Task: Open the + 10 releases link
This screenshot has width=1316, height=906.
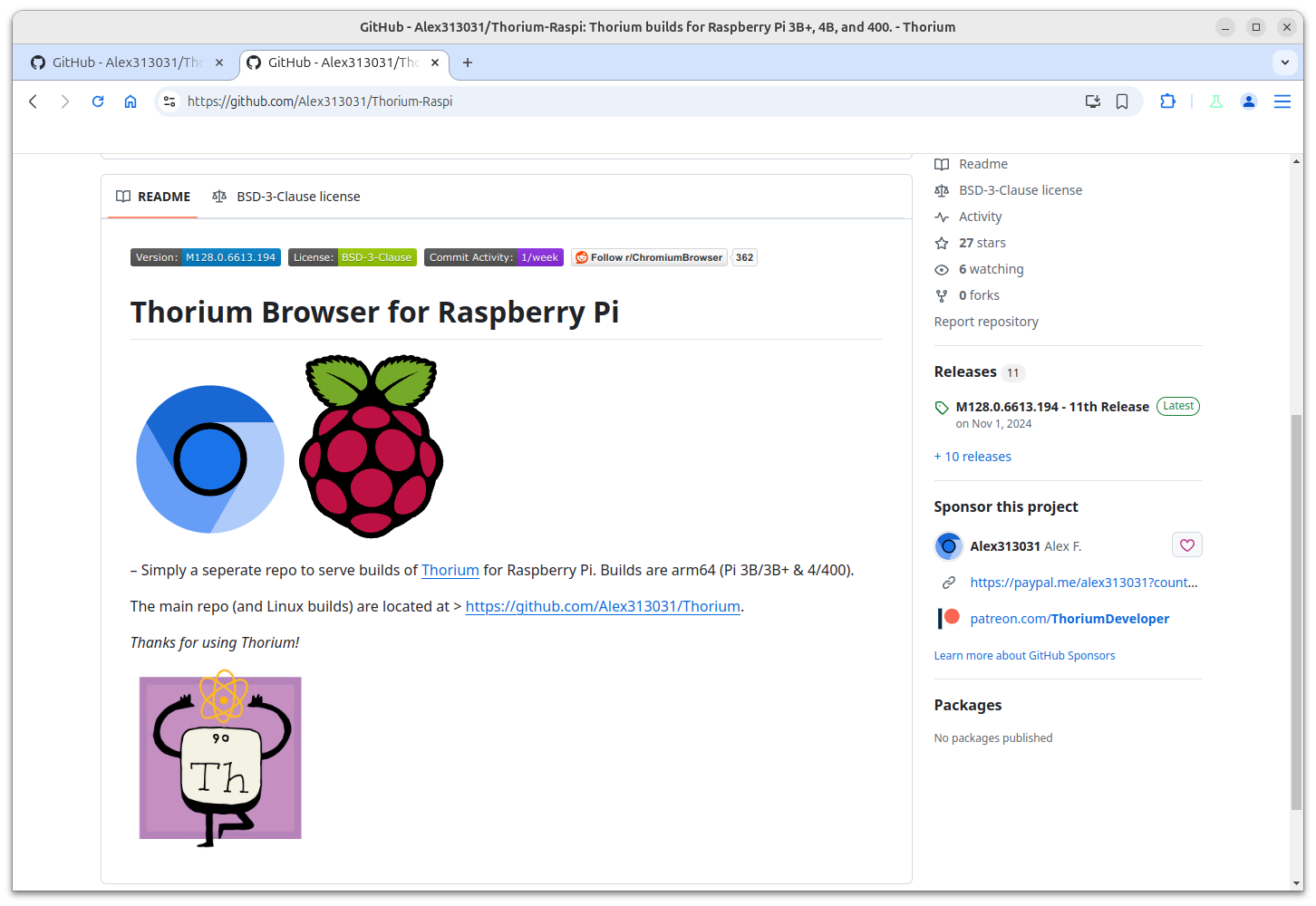Action: click(972, 457)
